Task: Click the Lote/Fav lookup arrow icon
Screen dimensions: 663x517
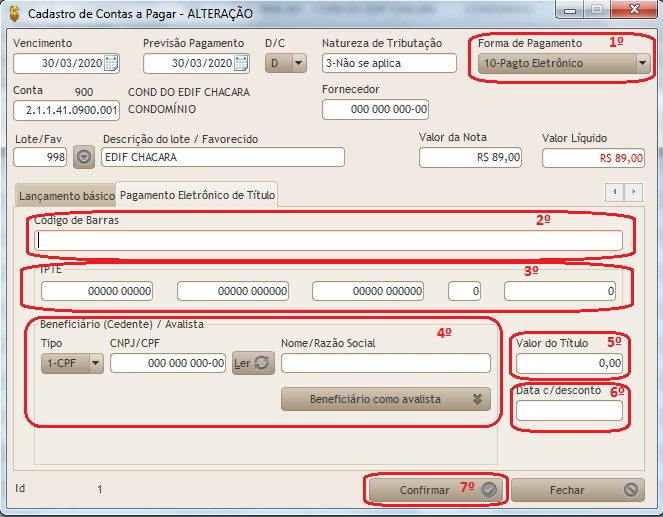Action: click(84, 157)
